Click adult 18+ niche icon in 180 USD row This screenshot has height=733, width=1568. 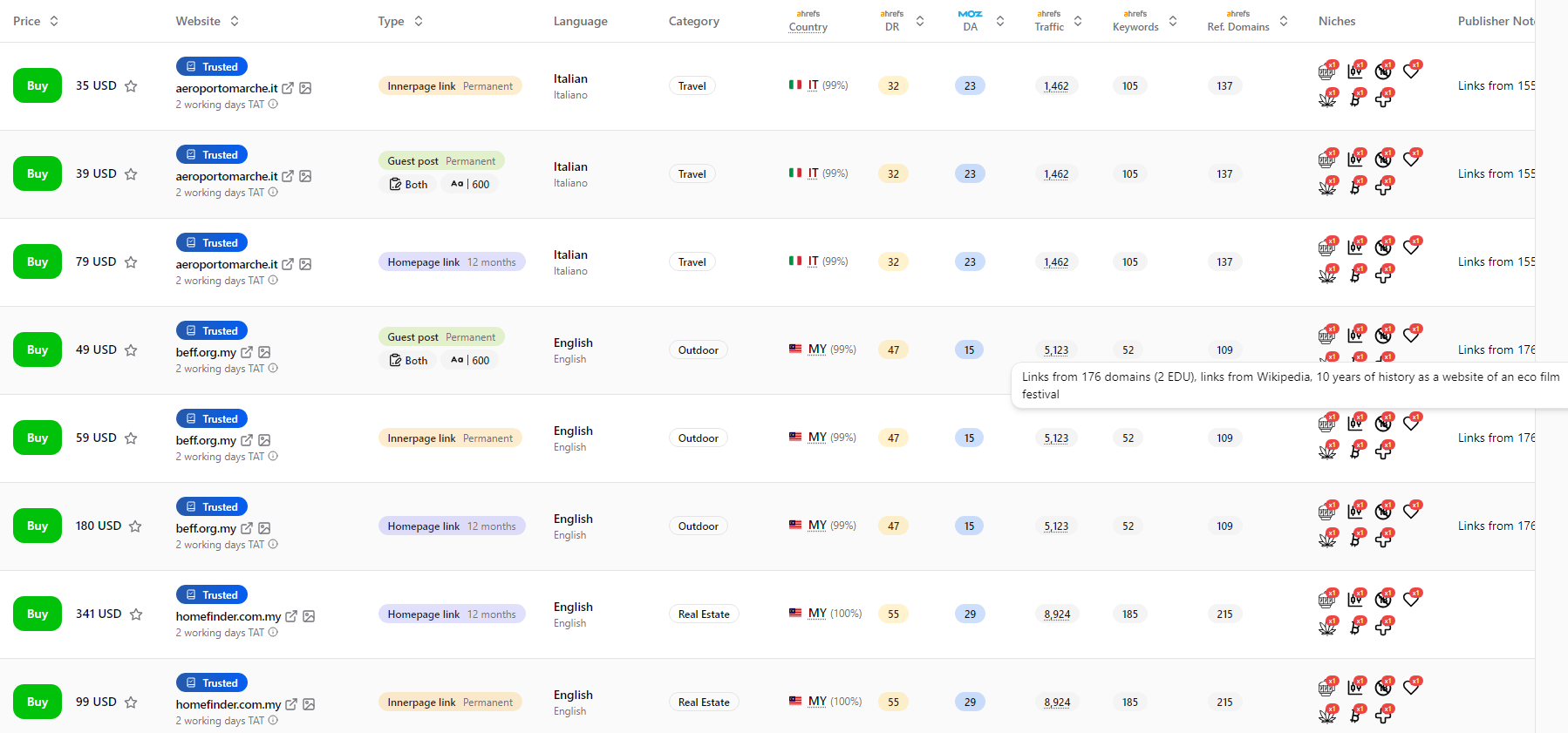point(1383,511)
